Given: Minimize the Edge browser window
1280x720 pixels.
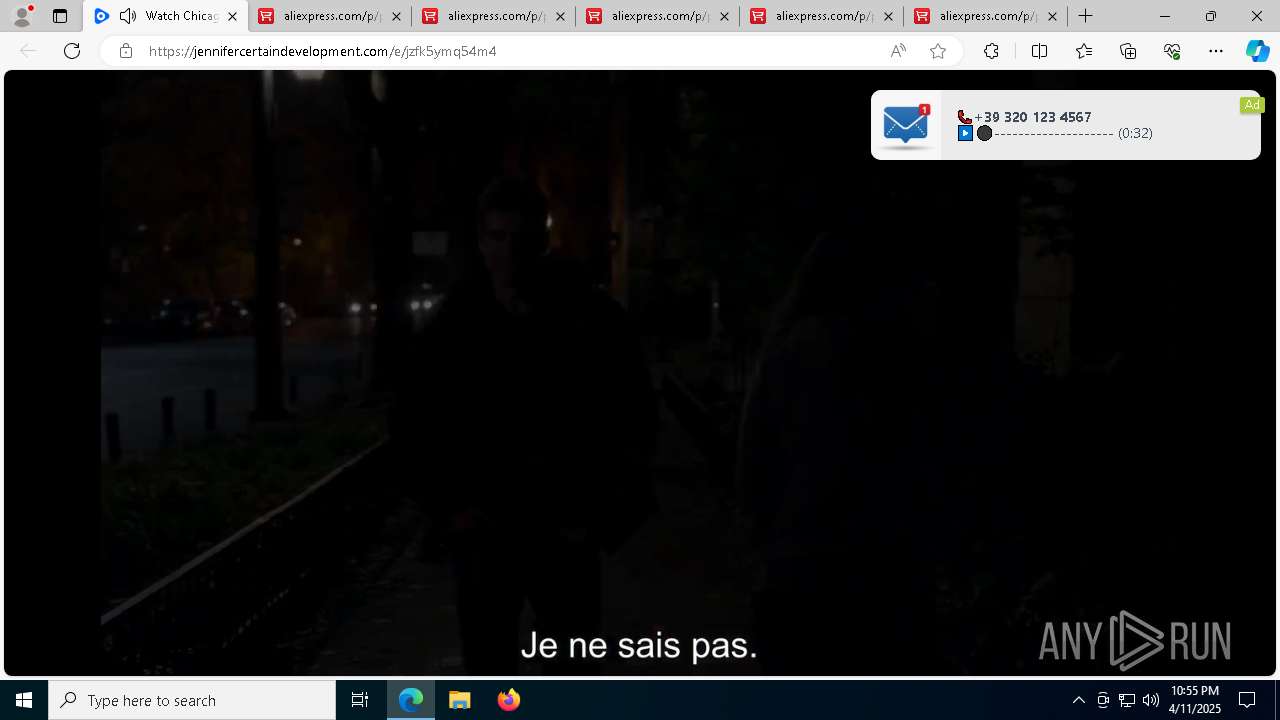Looking at the screenshot, I should (x=1165, y=16).
